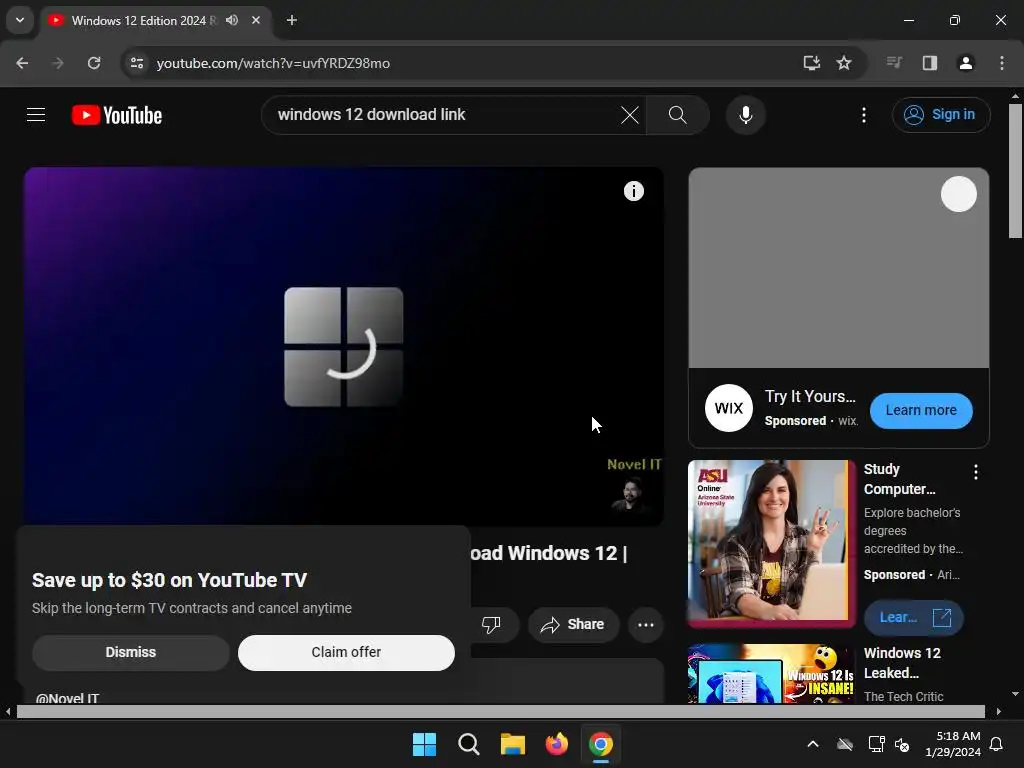Screen dimensions: 1024x768
Task: Clear the search query with the X
Action: point(630,115)
